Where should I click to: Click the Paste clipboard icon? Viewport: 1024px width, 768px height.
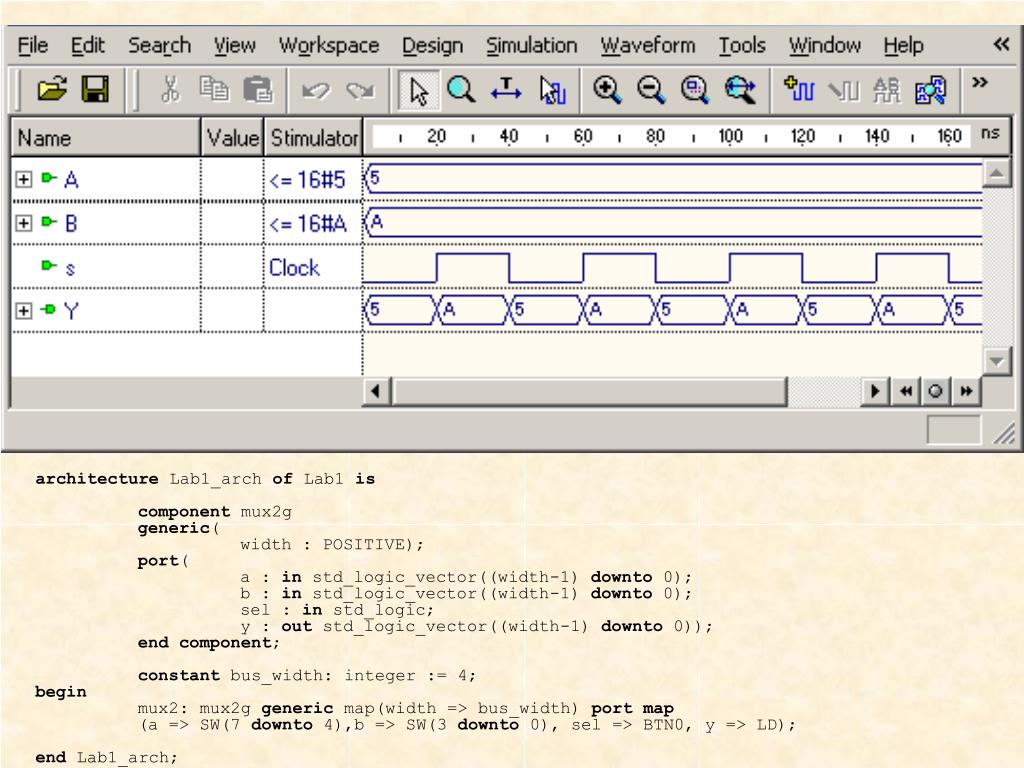coord(258,89)
